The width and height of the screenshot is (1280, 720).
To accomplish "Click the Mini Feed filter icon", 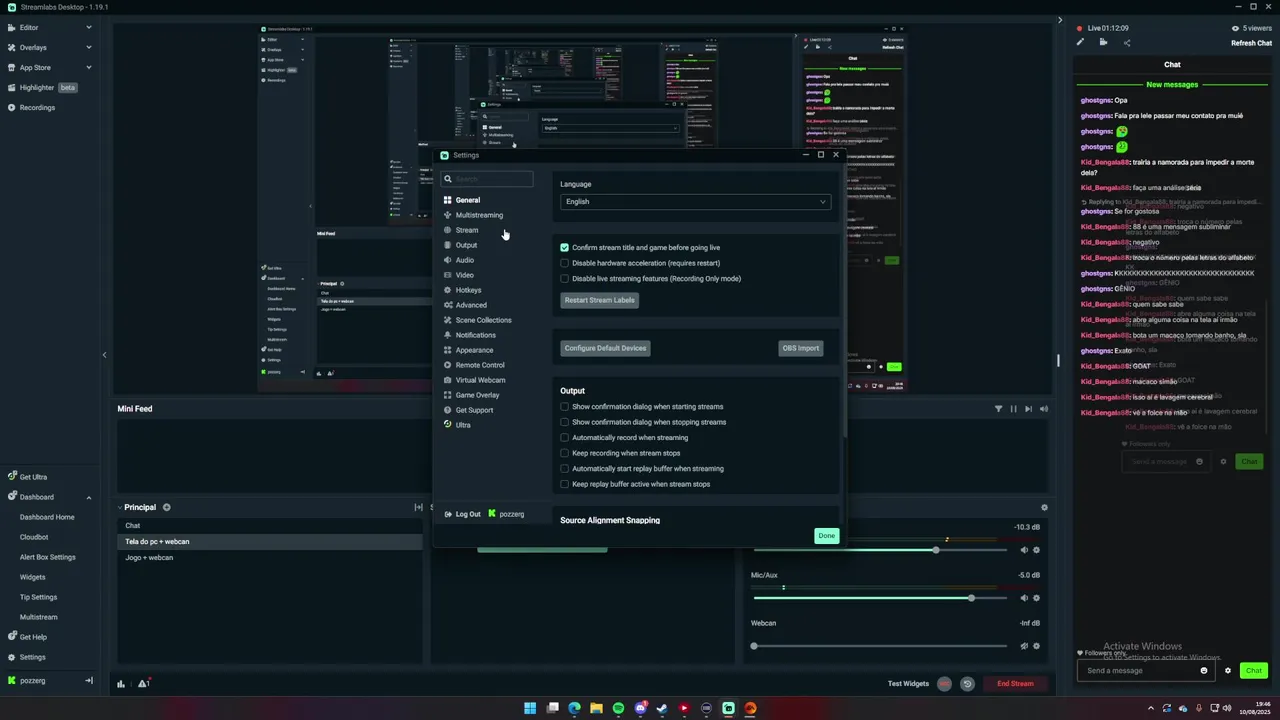I will point(998,409).
